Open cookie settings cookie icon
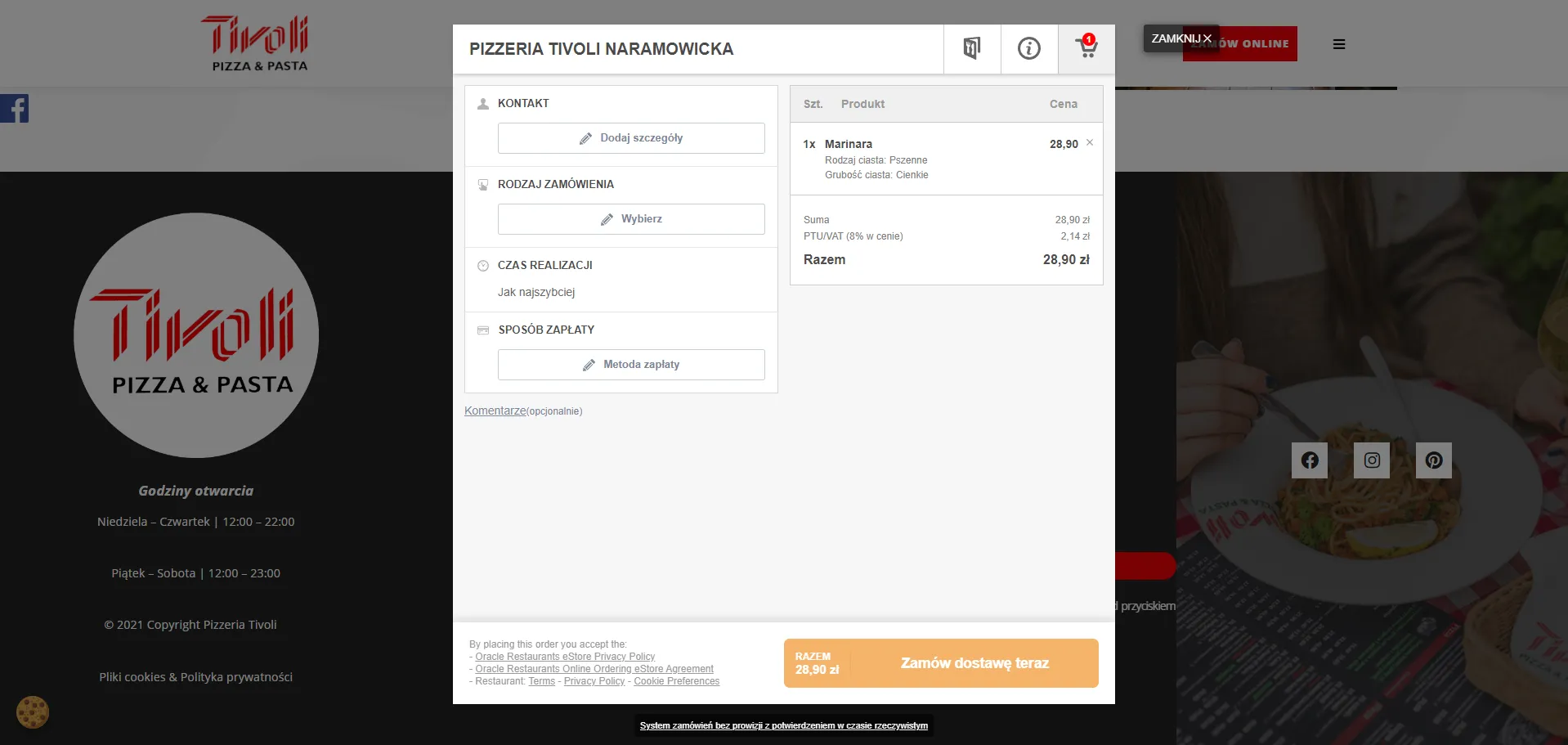Screen dimensions: 1568x745 (33, 711)
